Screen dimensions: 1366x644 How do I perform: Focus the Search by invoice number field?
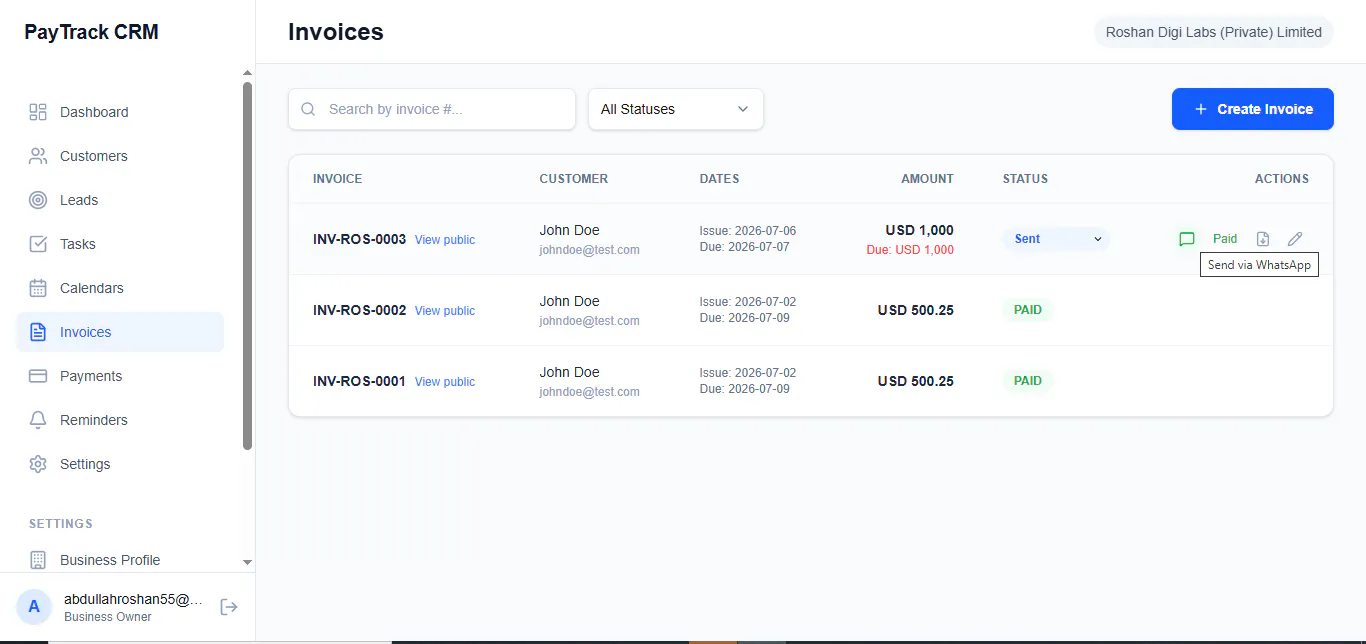point(432,109)
